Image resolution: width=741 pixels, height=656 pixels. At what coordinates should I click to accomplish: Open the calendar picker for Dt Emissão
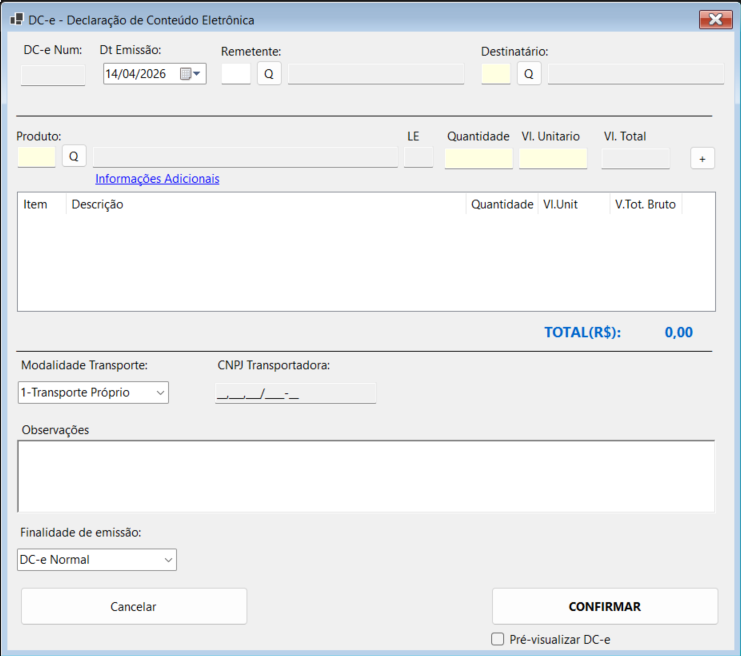click(190, 74)
